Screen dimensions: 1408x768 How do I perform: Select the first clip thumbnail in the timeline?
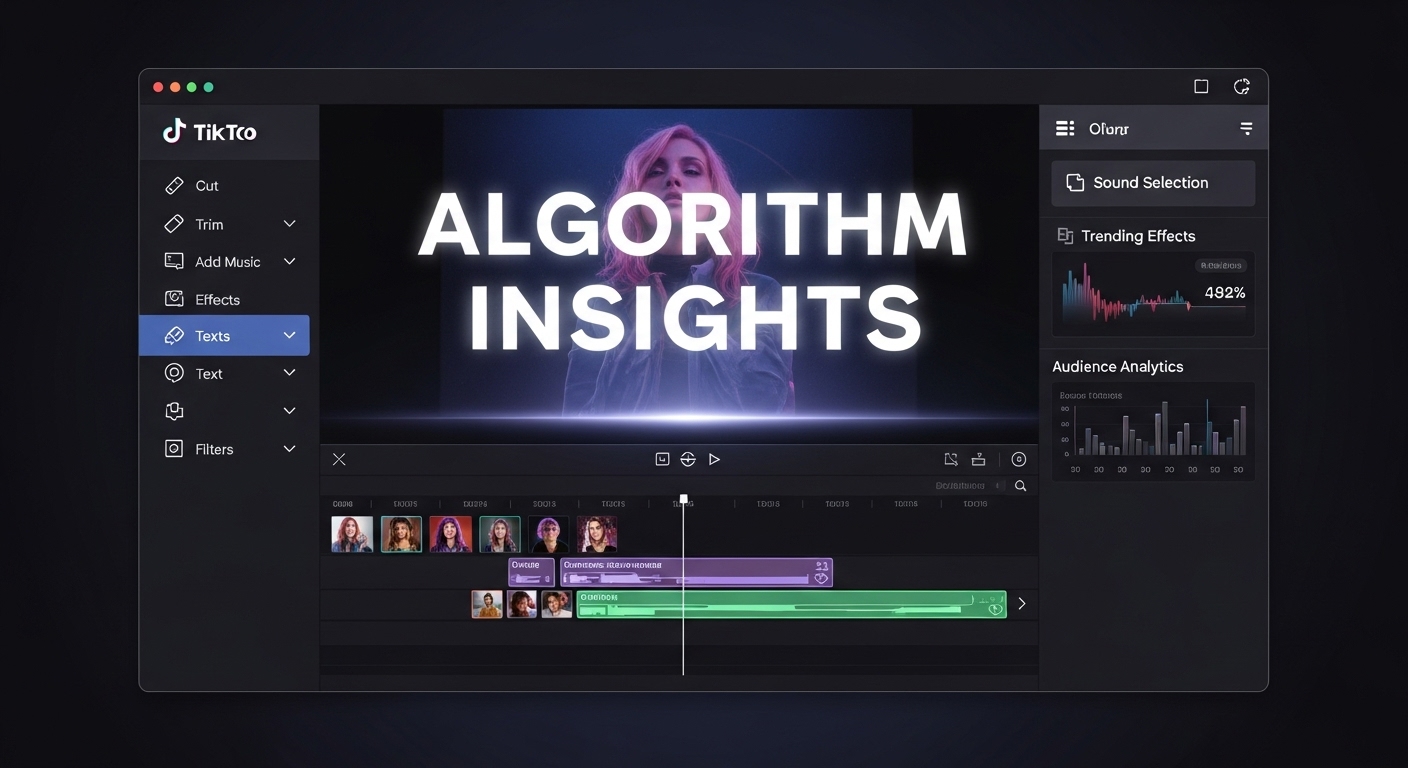[x=352, y=534]
